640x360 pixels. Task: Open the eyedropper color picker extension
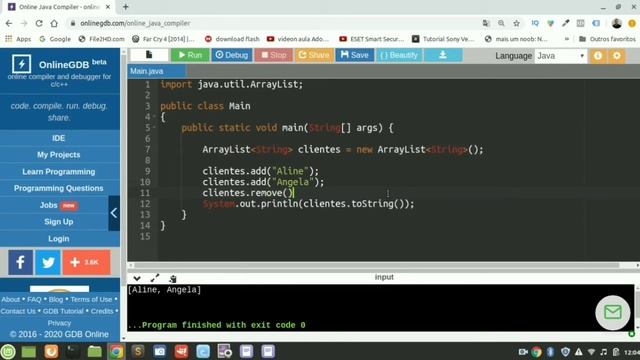pos(565,23)
